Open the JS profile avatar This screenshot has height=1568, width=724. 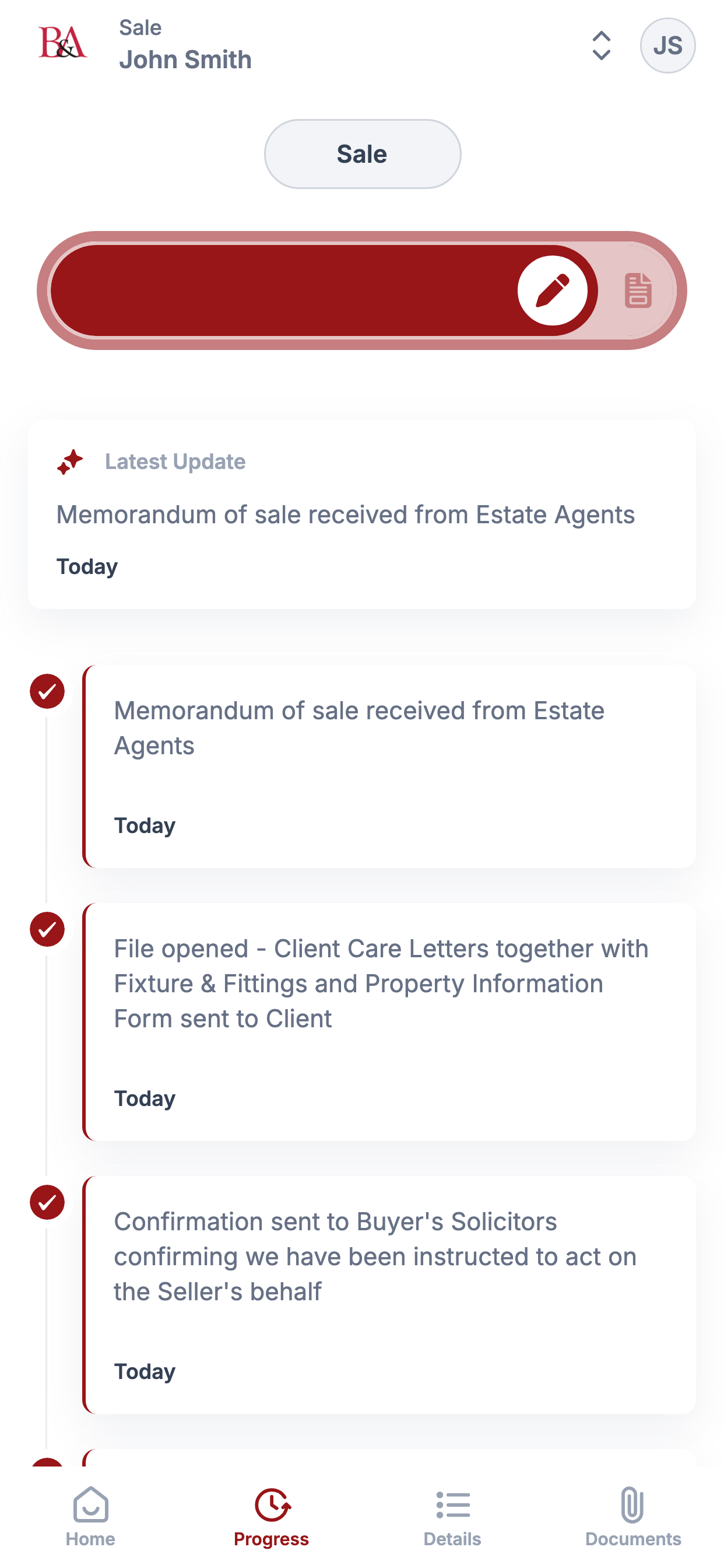[x=667, y=45]
